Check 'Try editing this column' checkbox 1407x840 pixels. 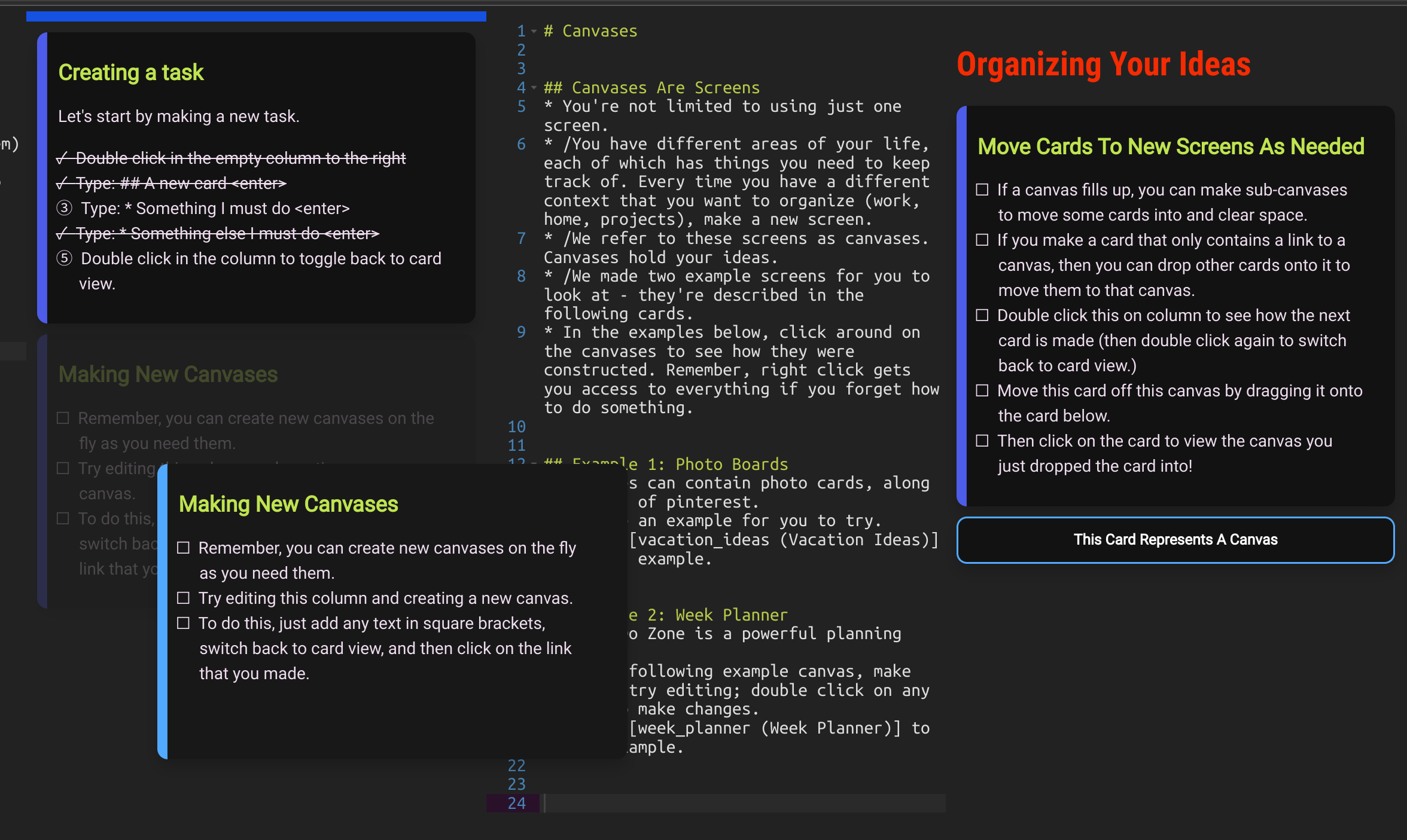click(183, 598)
